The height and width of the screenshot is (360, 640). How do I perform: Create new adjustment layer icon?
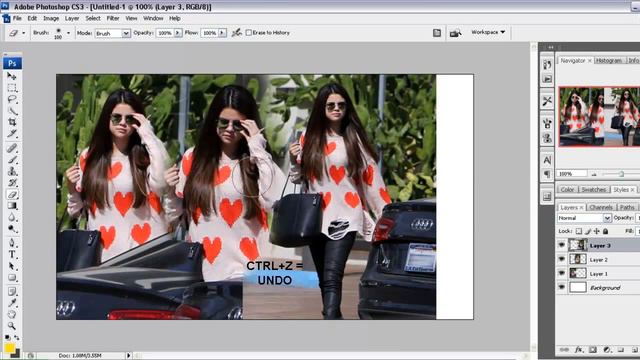click(607, 350)
